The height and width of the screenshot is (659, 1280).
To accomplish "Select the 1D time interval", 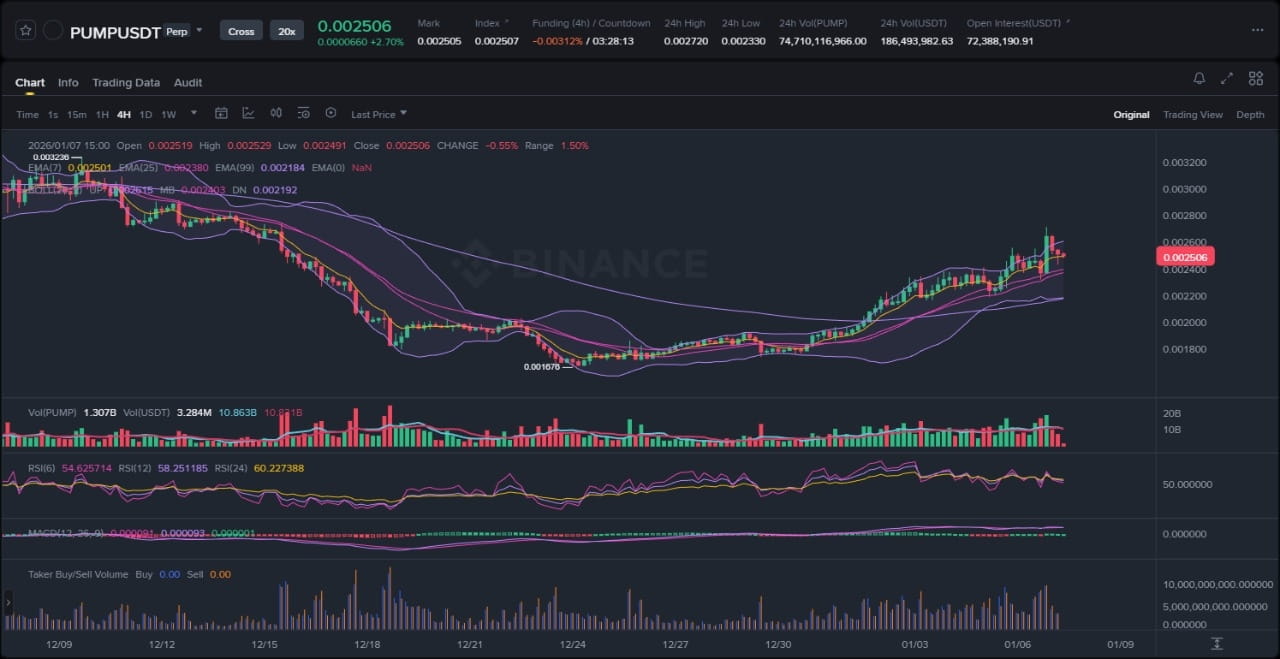I will tap(146, 115).
